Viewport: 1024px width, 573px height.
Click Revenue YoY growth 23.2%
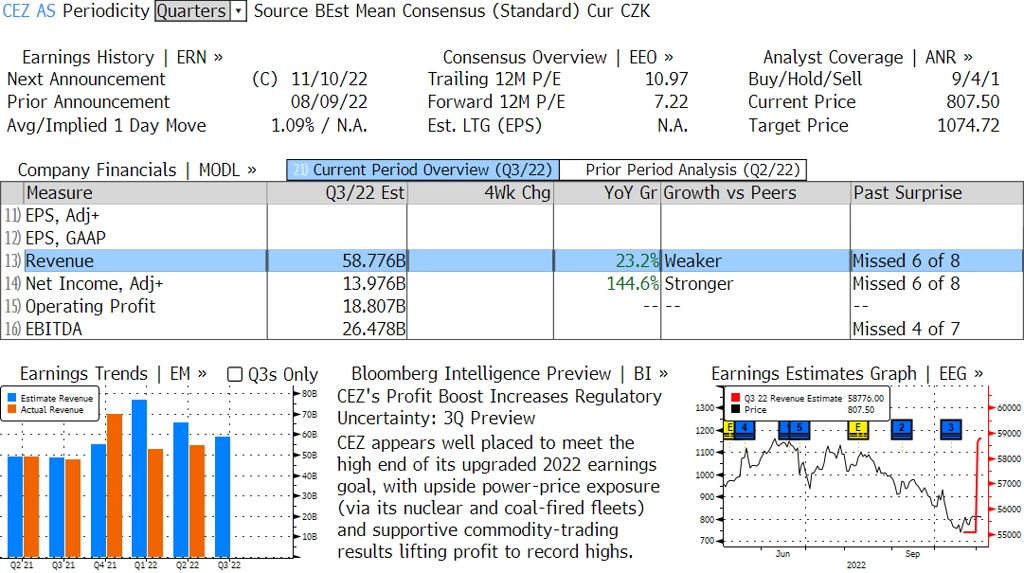[637, 261]
